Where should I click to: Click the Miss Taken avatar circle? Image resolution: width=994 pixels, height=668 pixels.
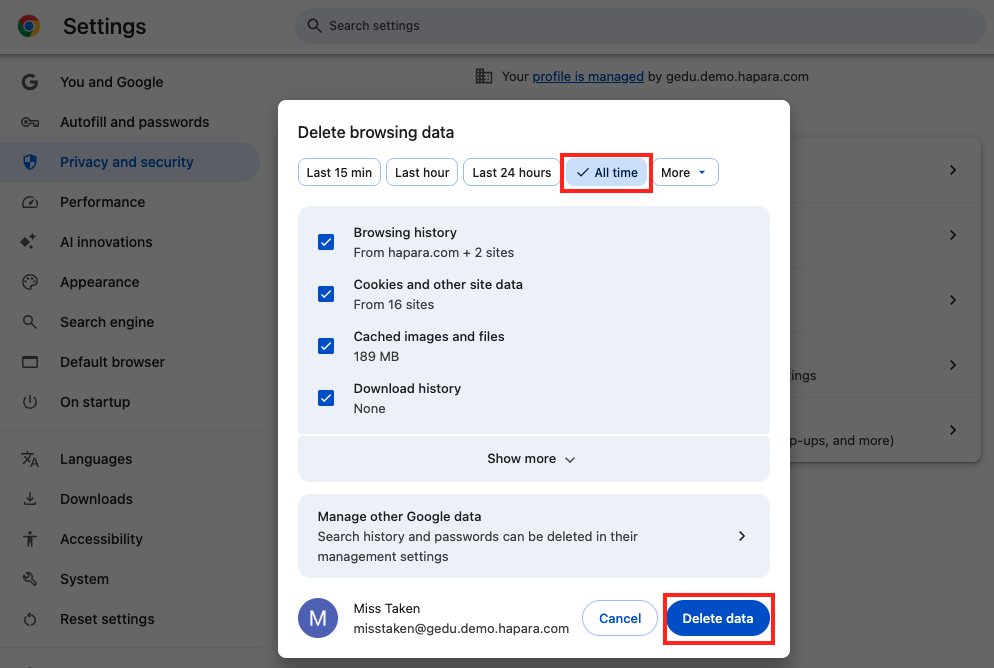pos(318,618)
